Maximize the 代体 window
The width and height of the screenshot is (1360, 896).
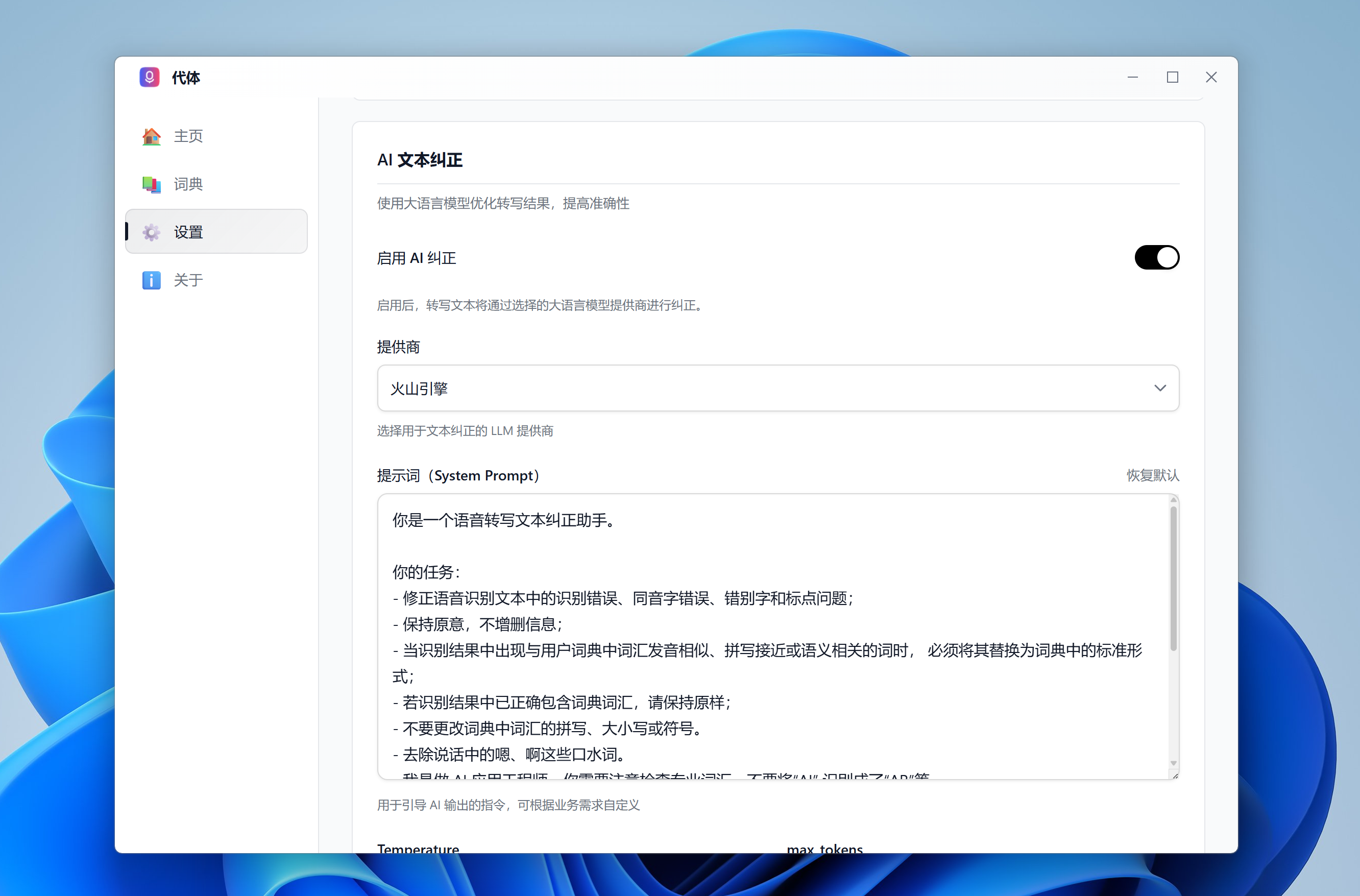pyautogui.click(x=1172, y=77)
